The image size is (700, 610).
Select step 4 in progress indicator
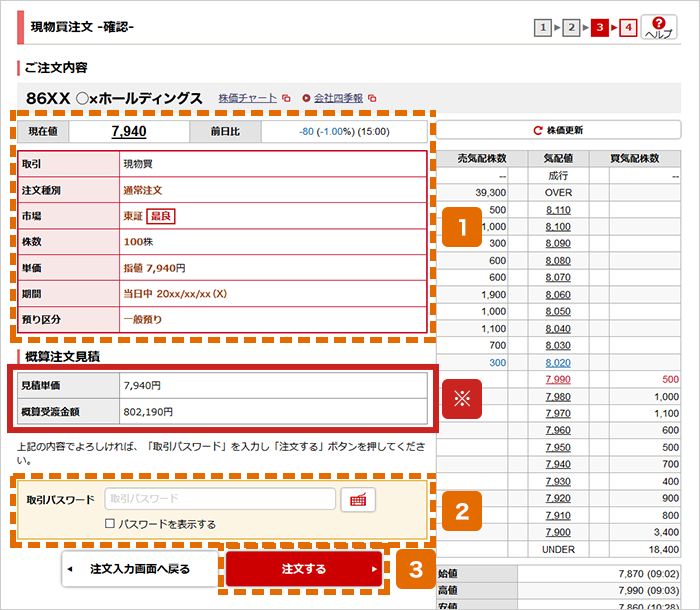point(628,28)
